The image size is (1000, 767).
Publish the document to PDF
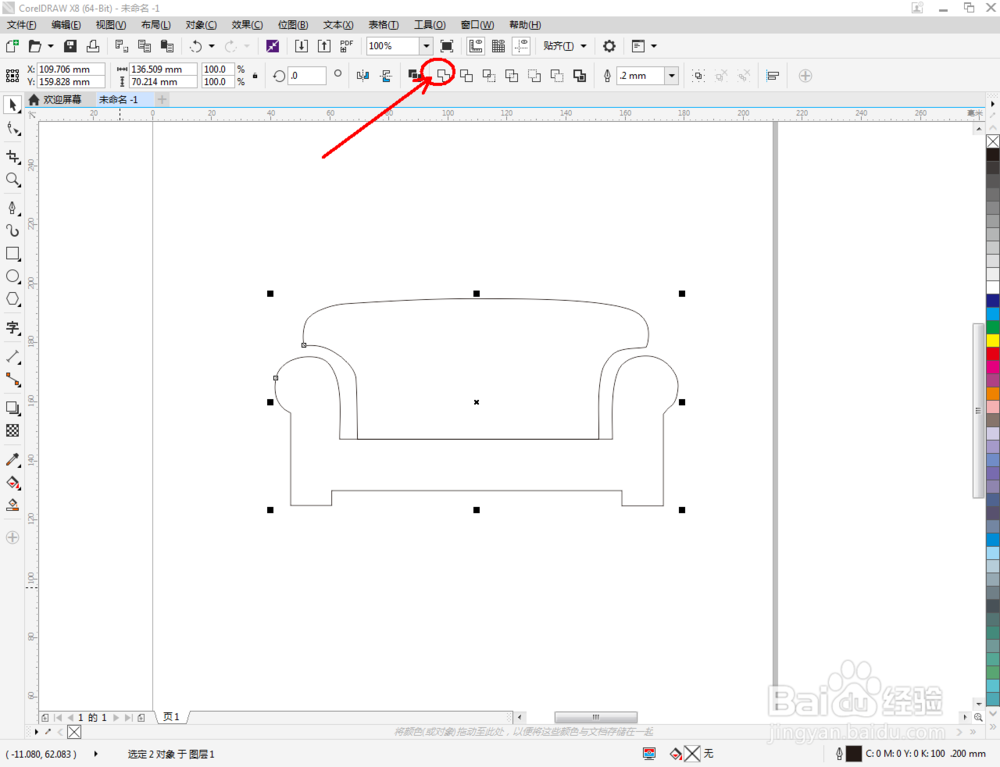(346, 46)
